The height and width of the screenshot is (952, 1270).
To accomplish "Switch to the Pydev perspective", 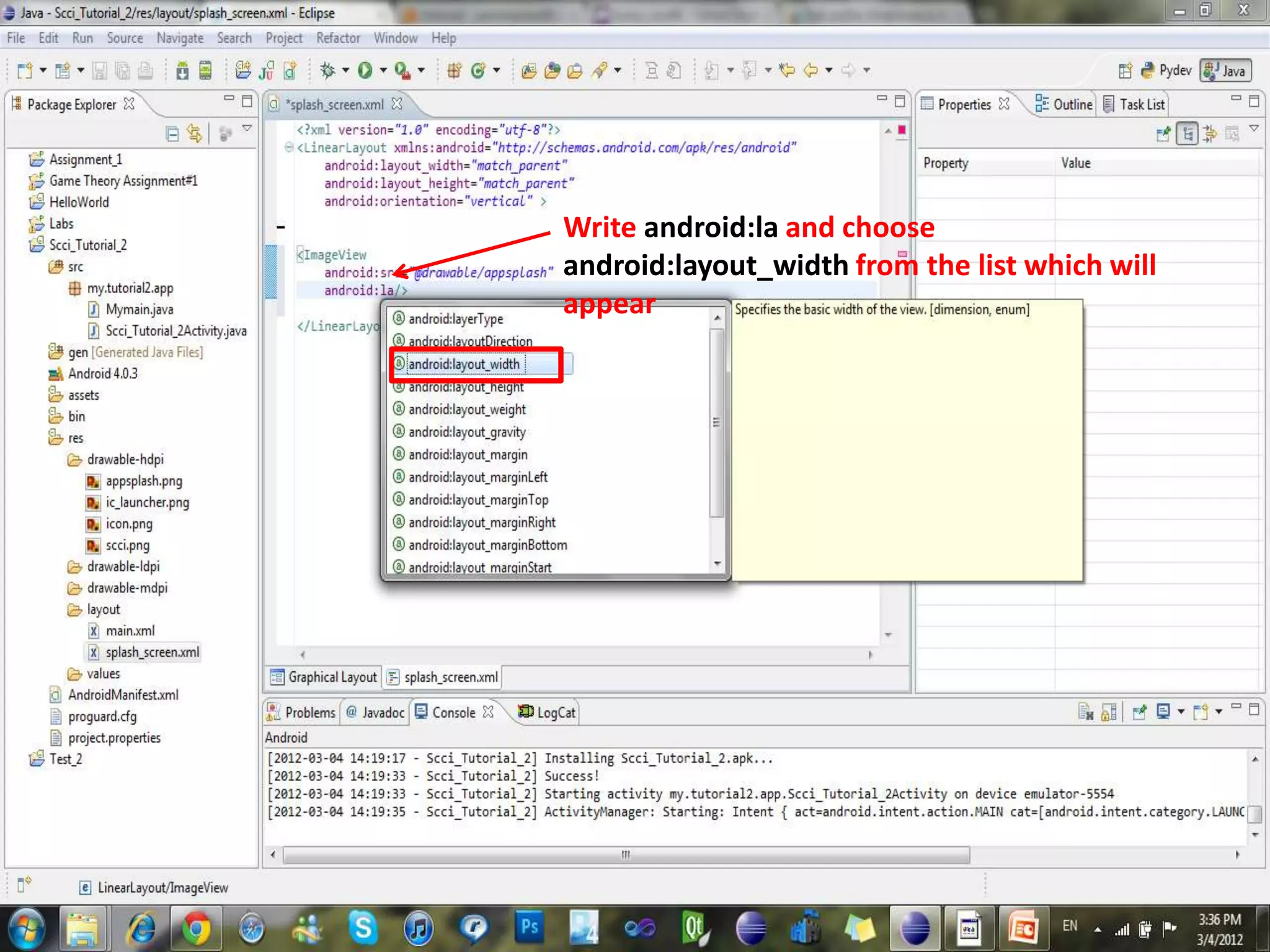I will click(1166, 71).
